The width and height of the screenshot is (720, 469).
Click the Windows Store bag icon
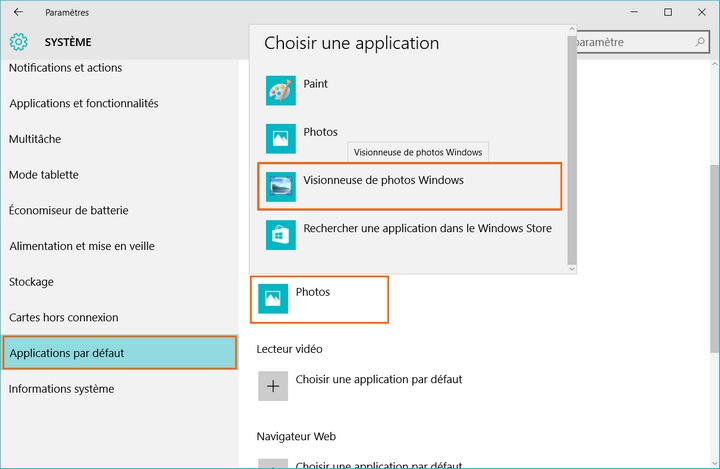pos(281,235)
